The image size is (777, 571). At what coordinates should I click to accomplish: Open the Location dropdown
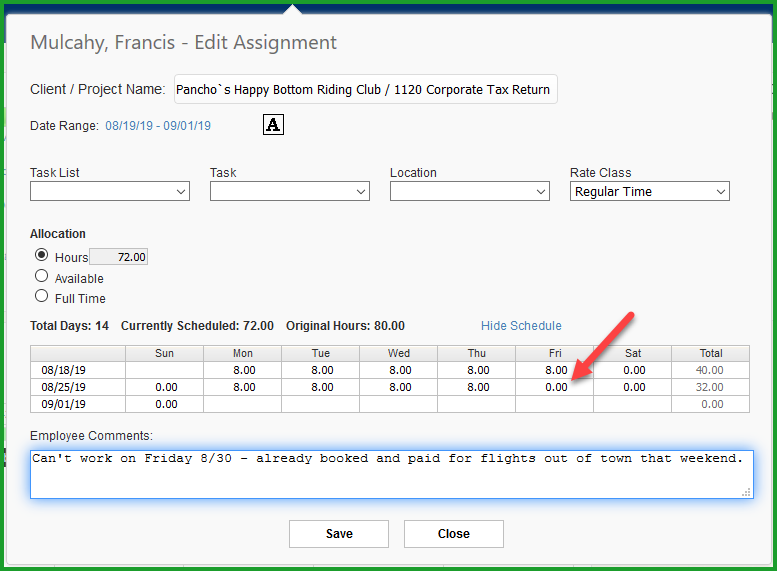(470, 191)
